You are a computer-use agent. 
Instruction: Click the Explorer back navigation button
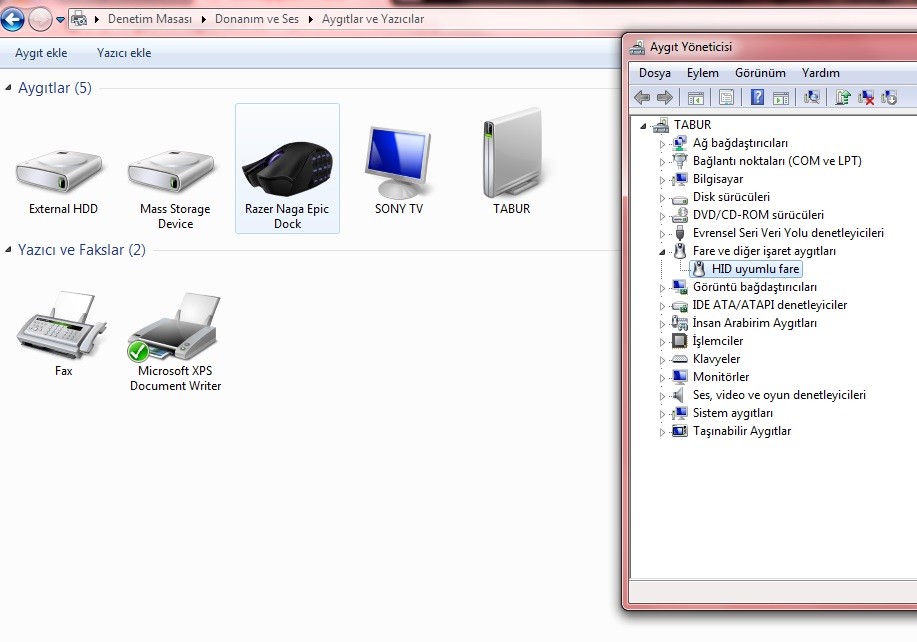pyautogui.click(x=12, y=19)
